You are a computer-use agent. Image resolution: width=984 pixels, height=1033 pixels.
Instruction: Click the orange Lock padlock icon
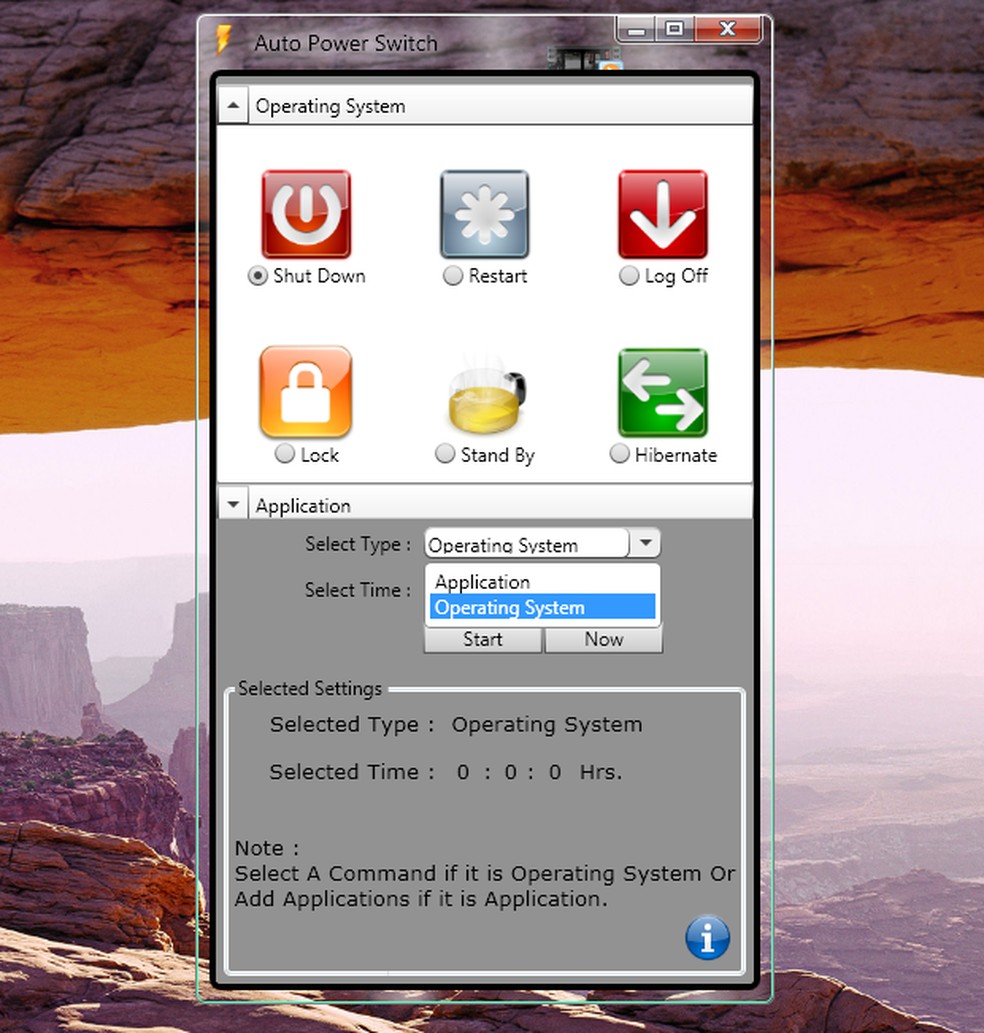tap(306, 392)
